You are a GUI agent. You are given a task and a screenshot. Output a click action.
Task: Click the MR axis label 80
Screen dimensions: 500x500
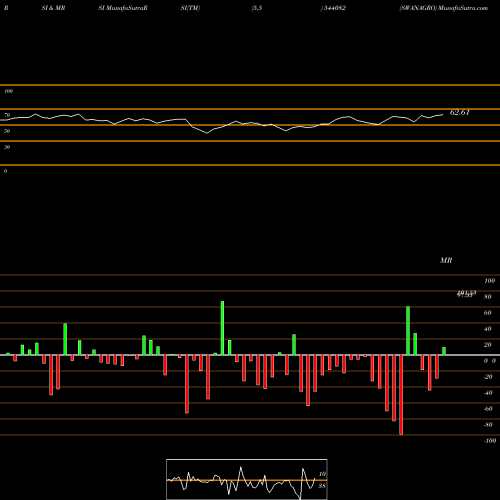(x=488, y=297)
